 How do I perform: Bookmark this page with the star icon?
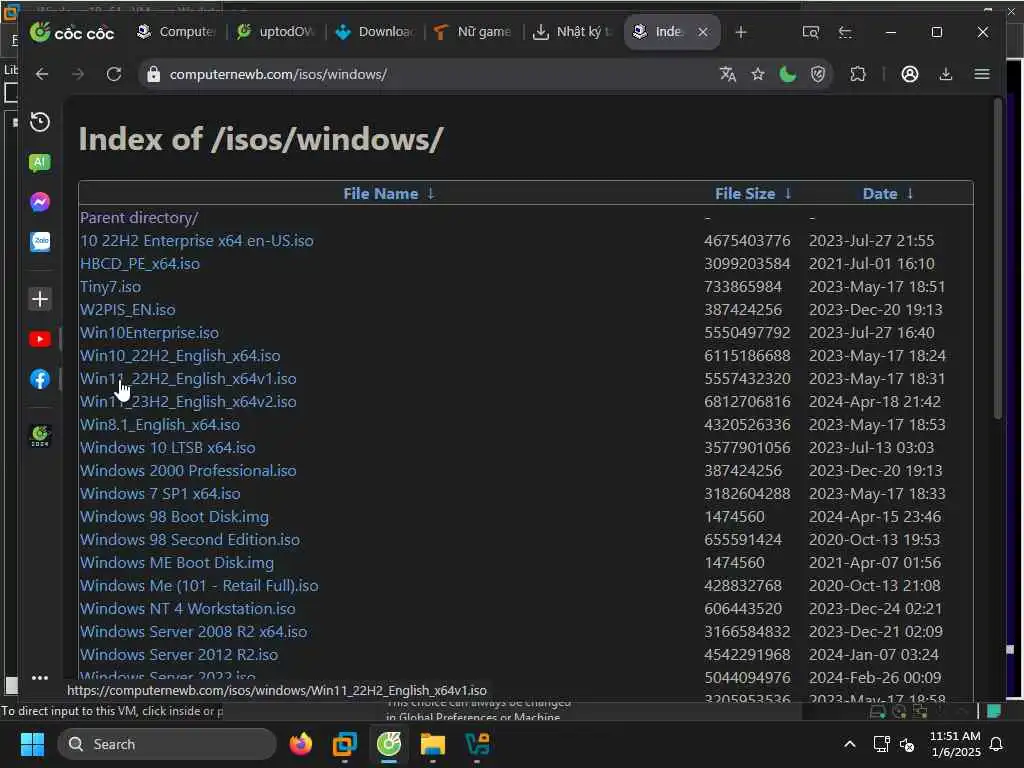point(758,74)
